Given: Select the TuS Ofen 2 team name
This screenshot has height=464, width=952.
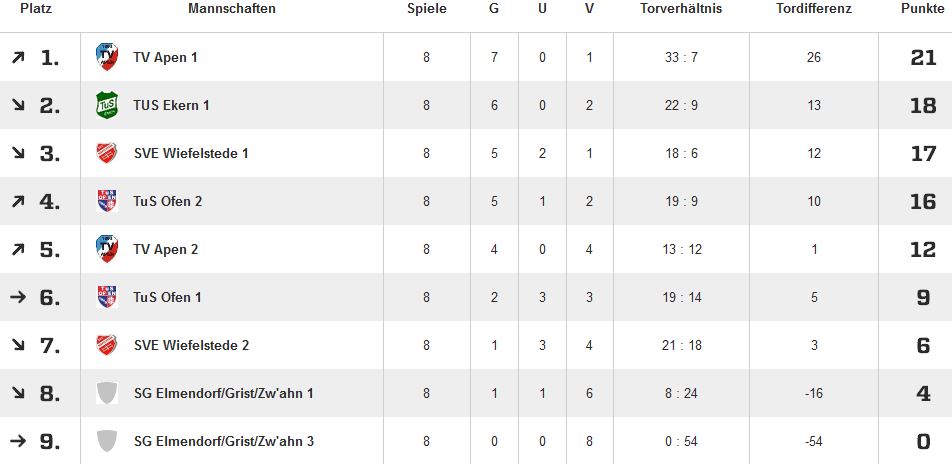Looking at the screenshot, I should click(168, 202).
